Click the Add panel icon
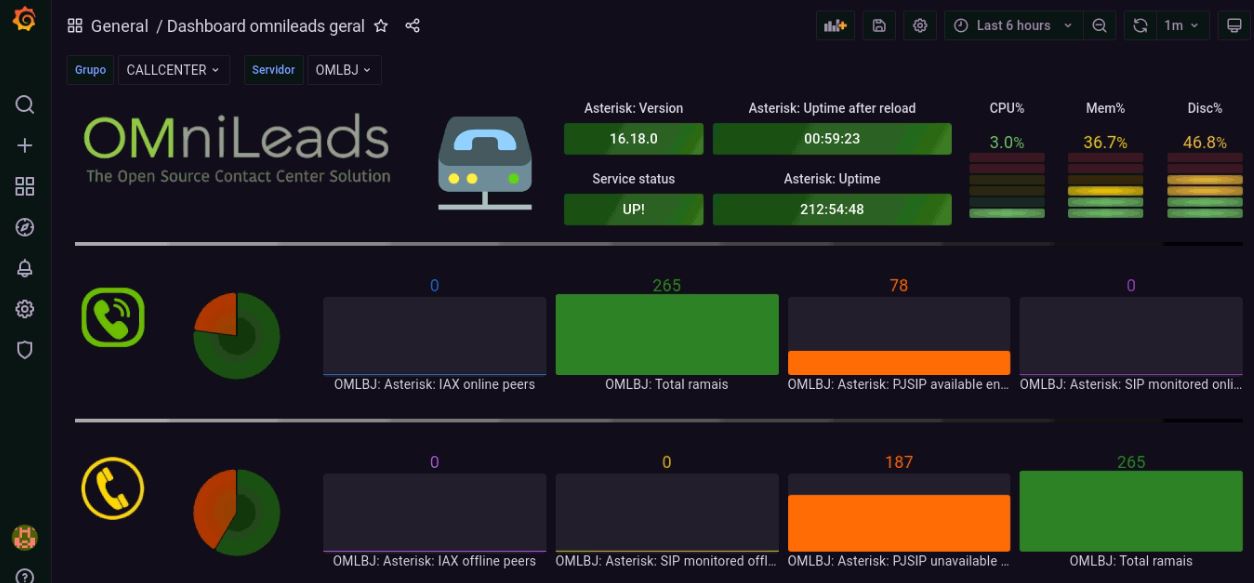This screenshot has height=583, width=1254. pos(835,26)
